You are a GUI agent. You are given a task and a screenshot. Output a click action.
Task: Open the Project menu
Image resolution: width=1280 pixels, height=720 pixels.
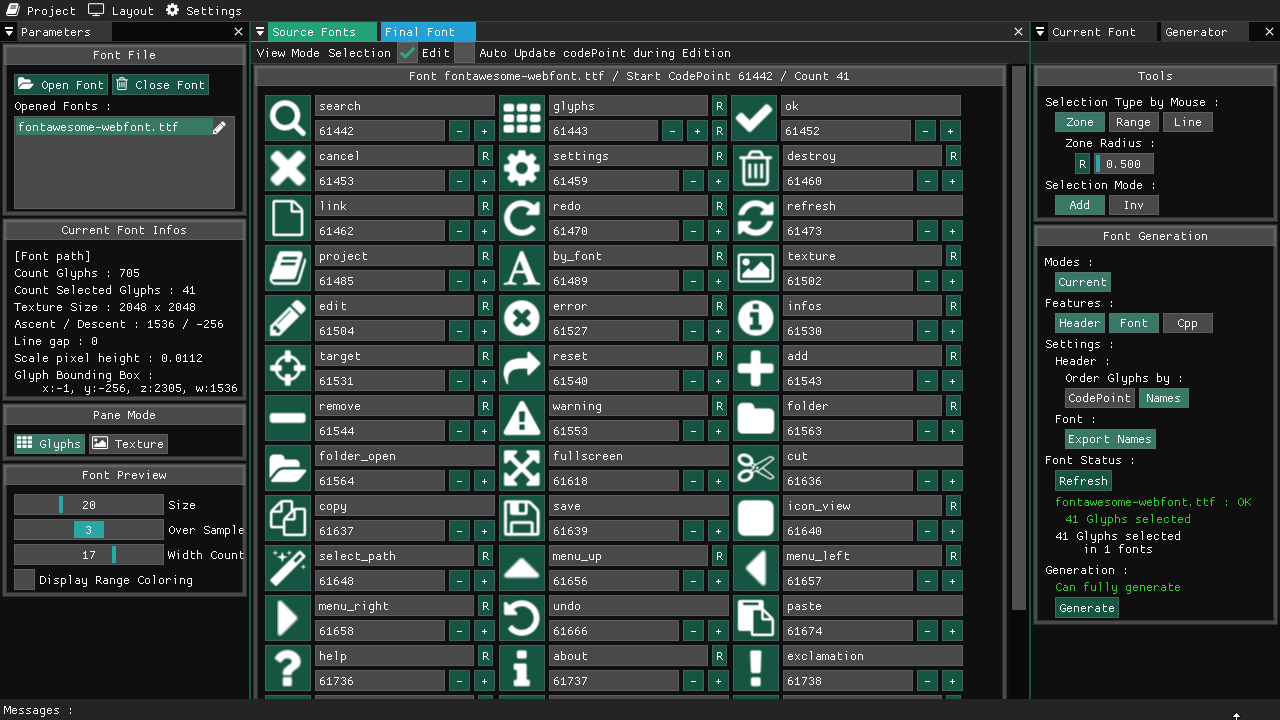[x=40, y=11]
